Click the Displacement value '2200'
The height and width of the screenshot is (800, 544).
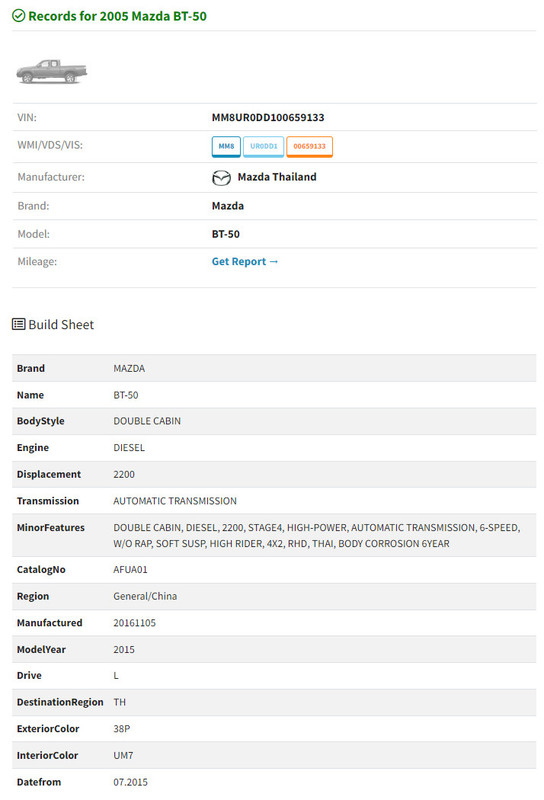[124, 474]
